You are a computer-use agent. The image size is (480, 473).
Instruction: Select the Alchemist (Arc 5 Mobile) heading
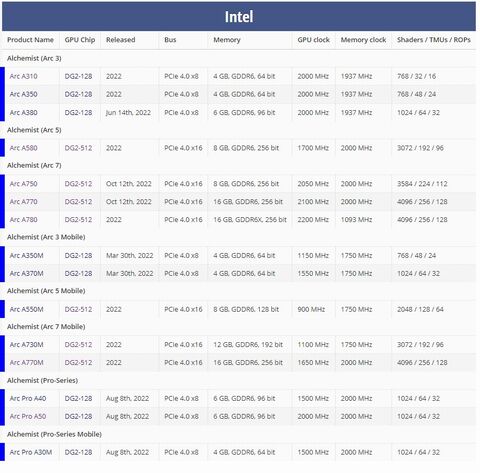[46, 291]
